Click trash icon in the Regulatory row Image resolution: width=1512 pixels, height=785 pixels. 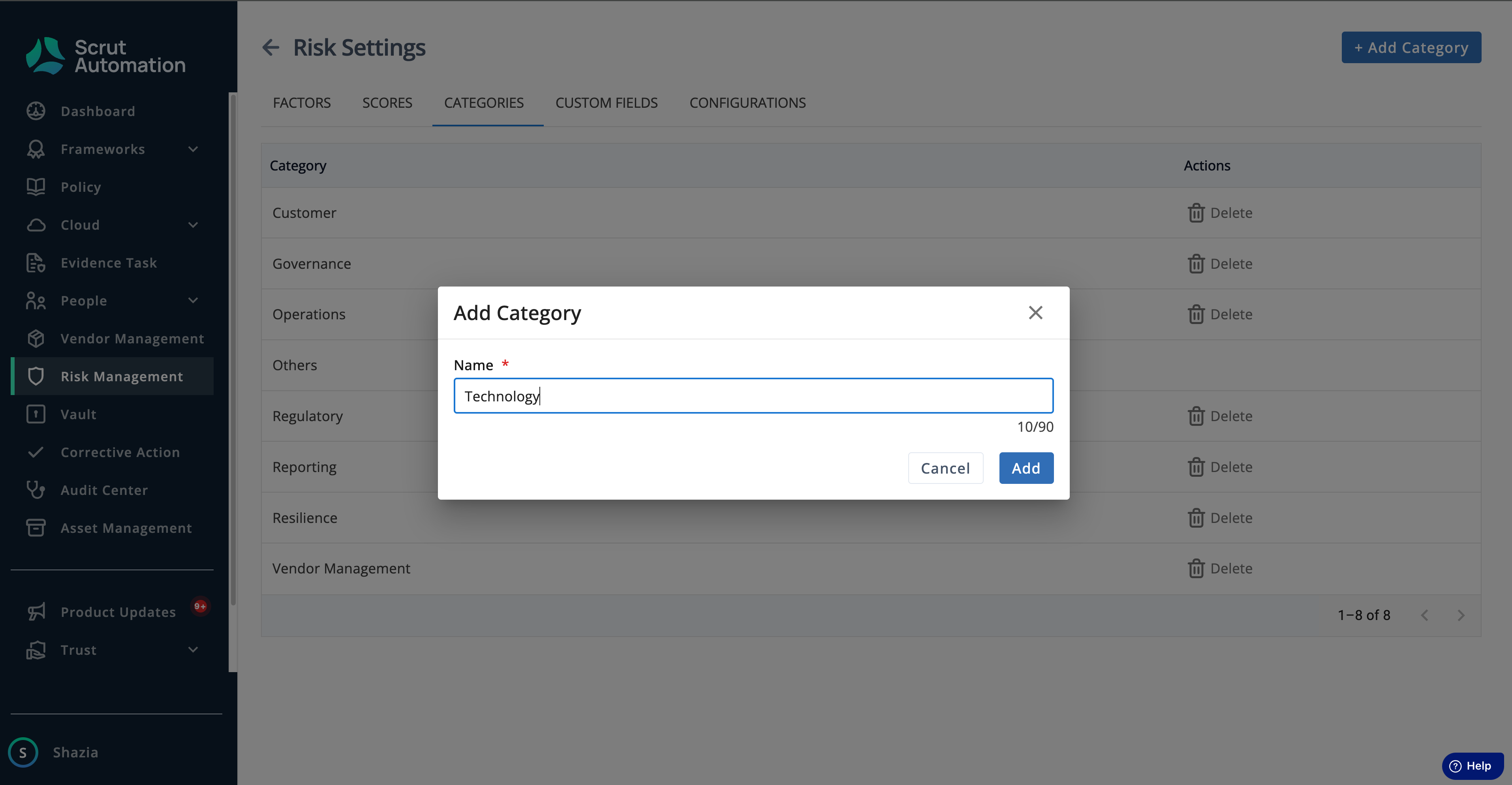(x=1196, y=416)
